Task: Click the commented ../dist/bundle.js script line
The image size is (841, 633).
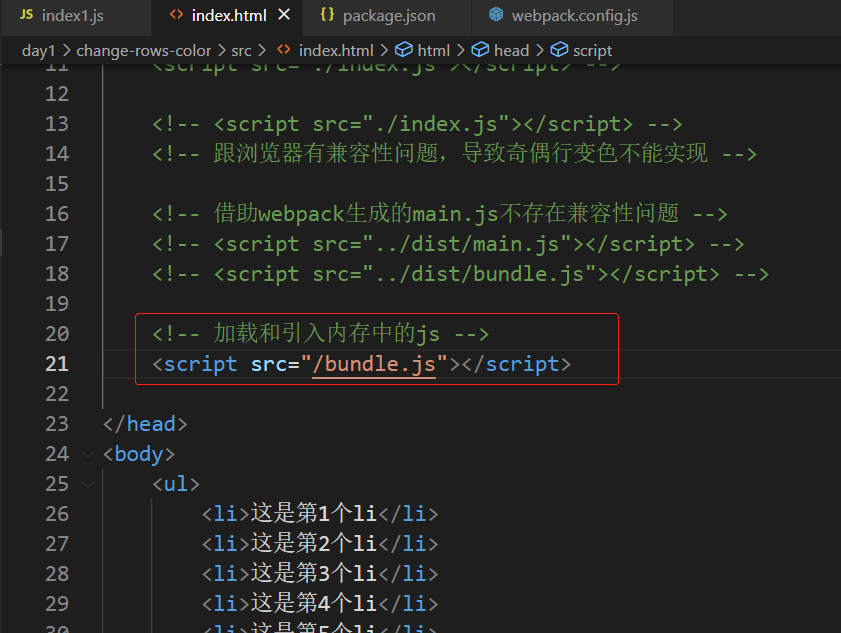Action: [461, 274]
